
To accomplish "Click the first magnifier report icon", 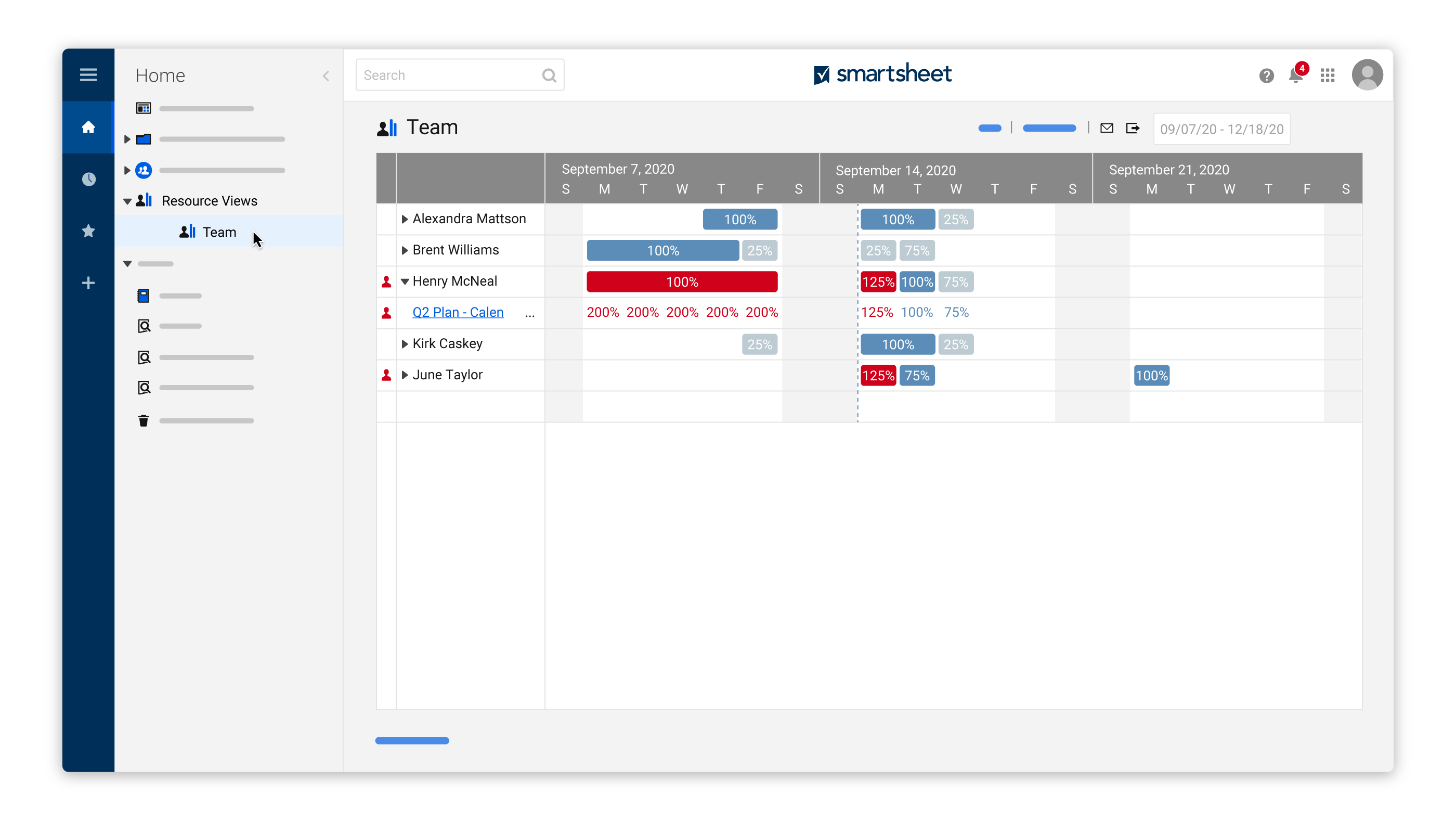I will [144, 326].
